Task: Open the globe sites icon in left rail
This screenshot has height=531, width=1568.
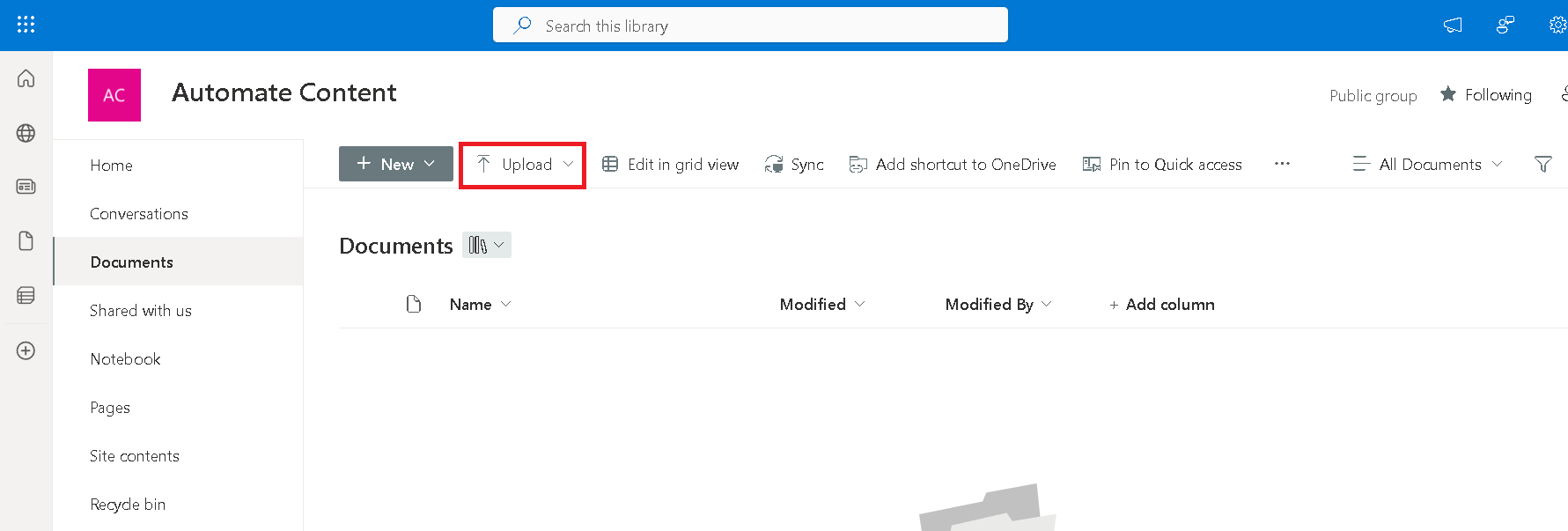Action: (x=26, y=133)
